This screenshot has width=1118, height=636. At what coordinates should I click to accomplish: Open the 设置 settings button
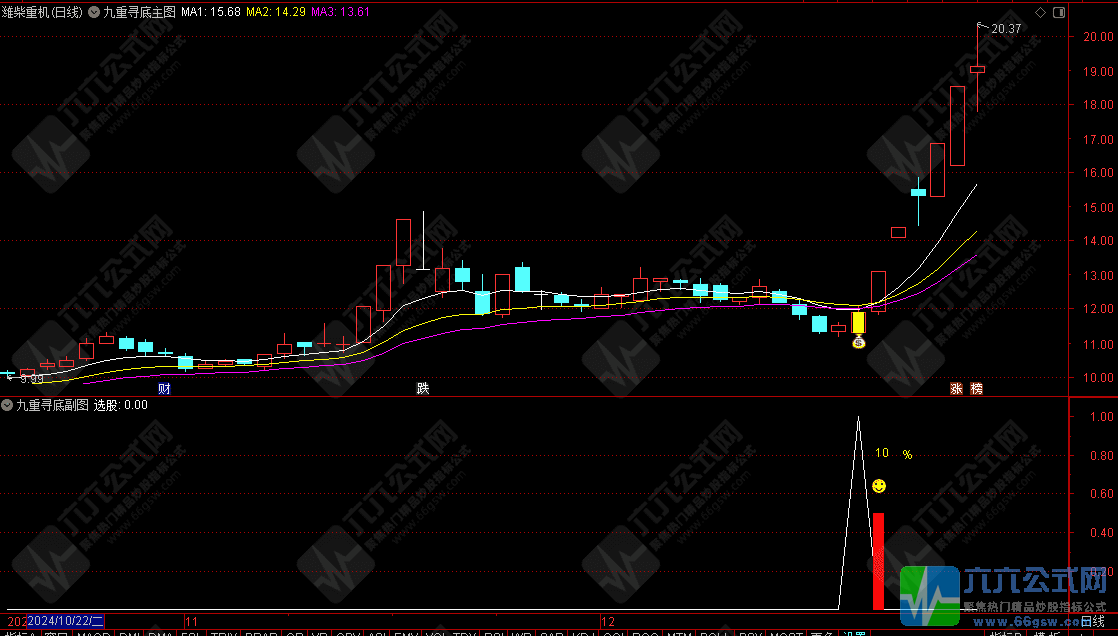point(853,633)
